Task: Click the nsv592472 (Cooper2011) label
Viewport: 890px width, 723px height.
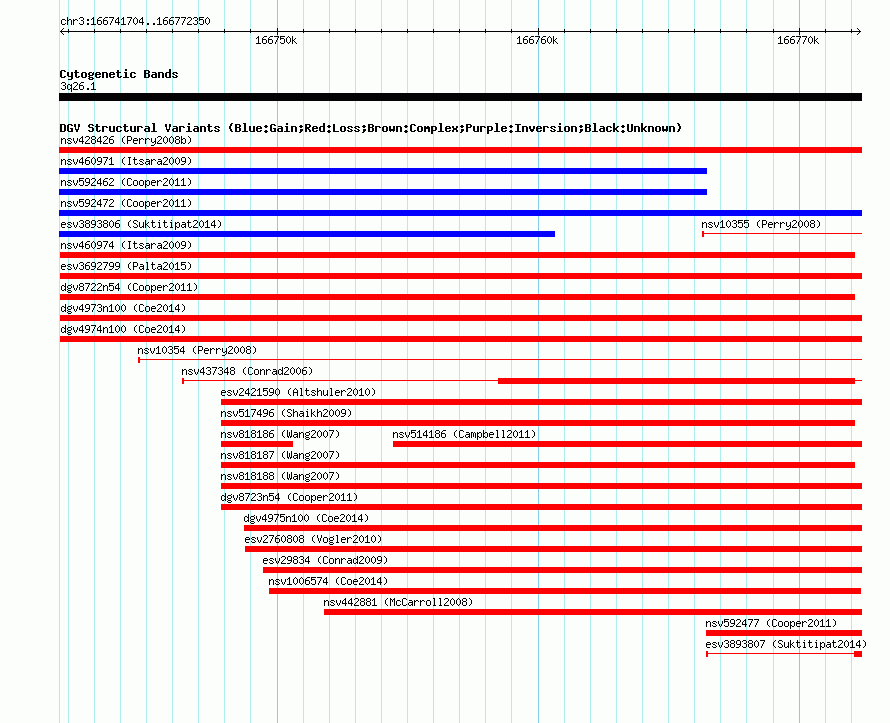Action: (126, 203)
